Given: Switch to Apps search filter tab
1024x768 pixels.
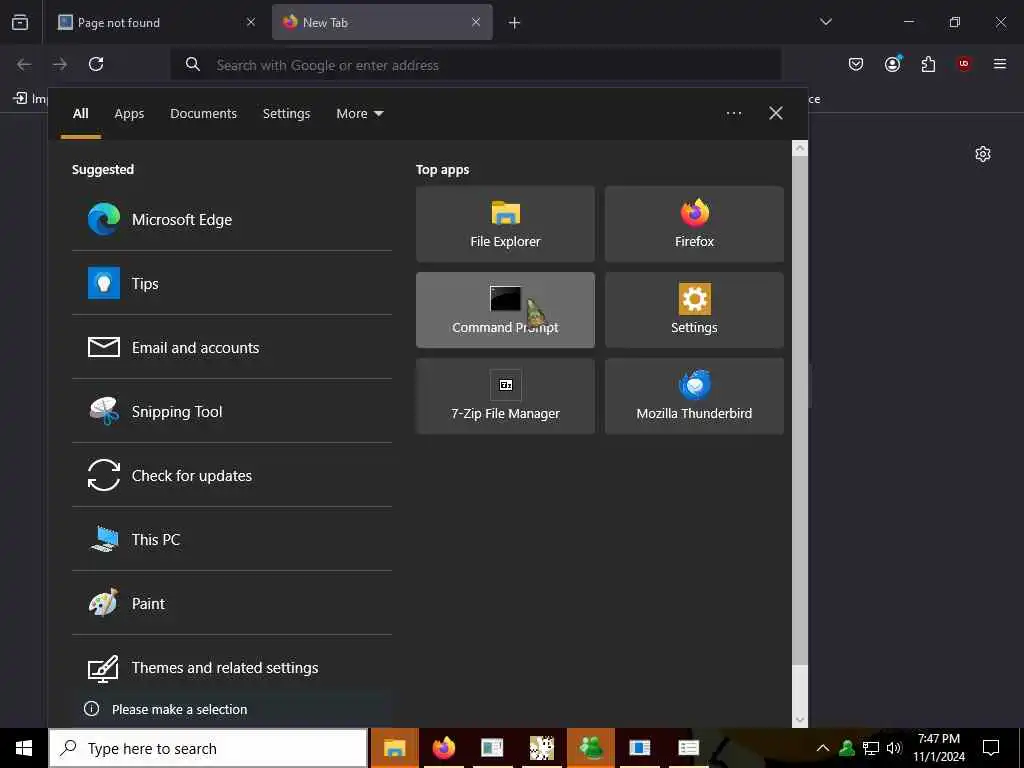Looking at the screenshot, I should (x=129, y=114).
